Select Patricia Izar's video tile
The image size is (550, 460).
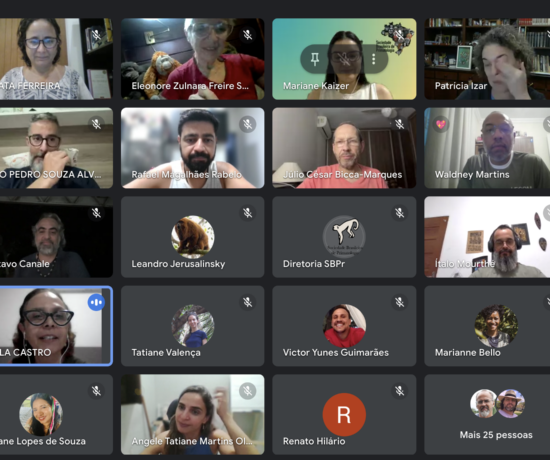pyautogui.click(x=487, y=59)
